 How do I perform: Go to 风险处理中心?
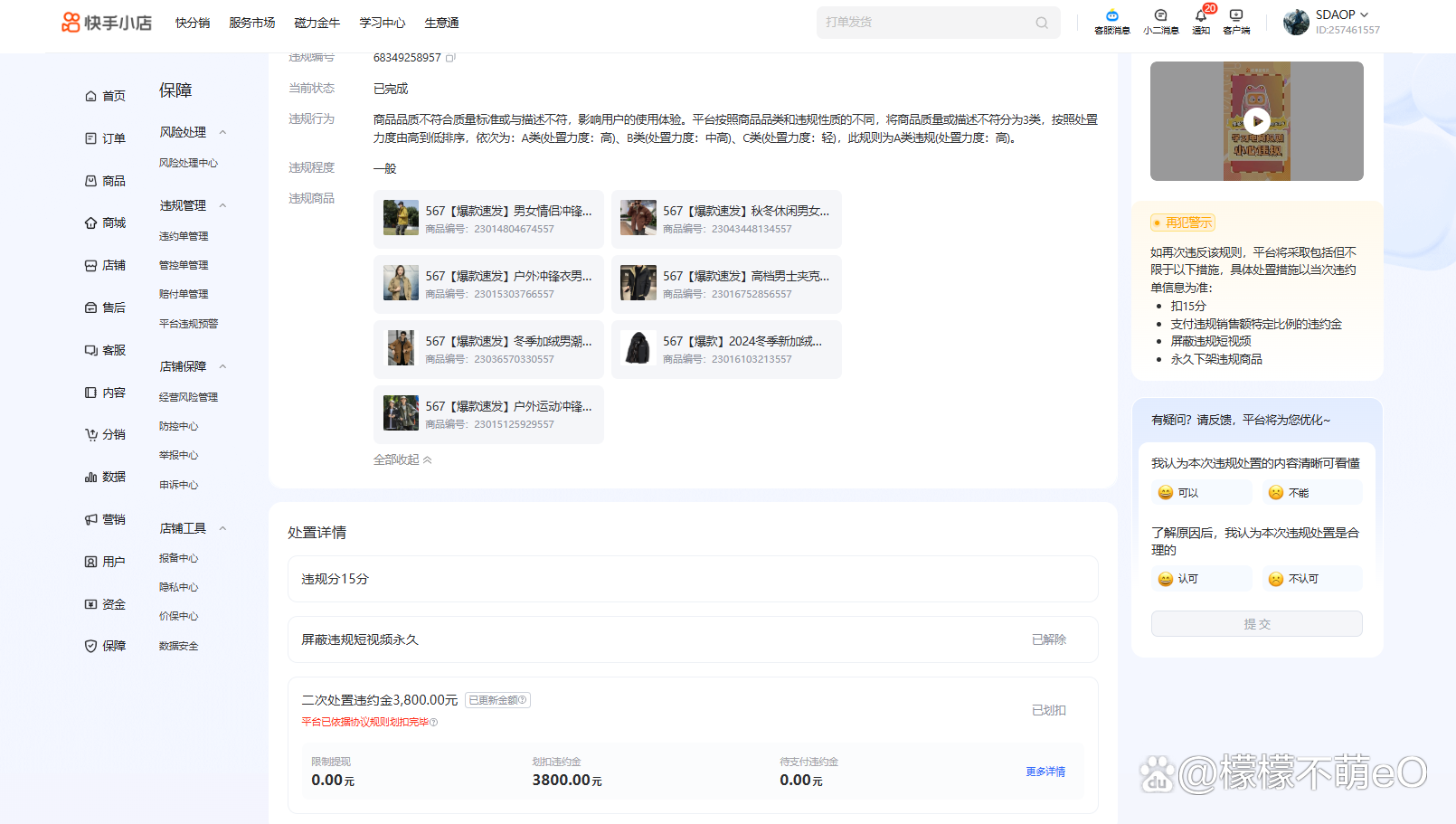pyautogui.click(x=188, y=163)
